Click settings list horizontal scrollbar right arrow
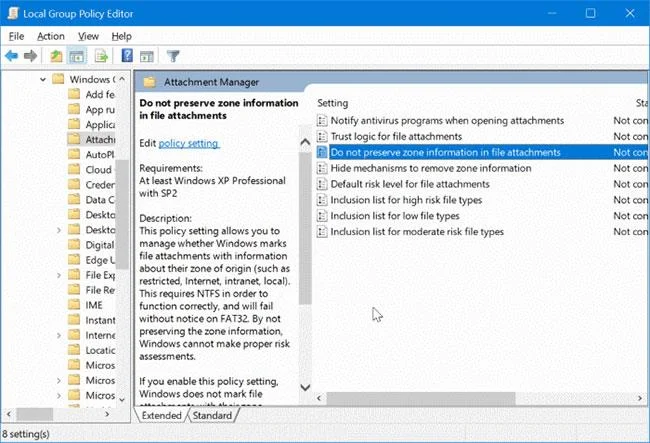 (x=640, y=398)
